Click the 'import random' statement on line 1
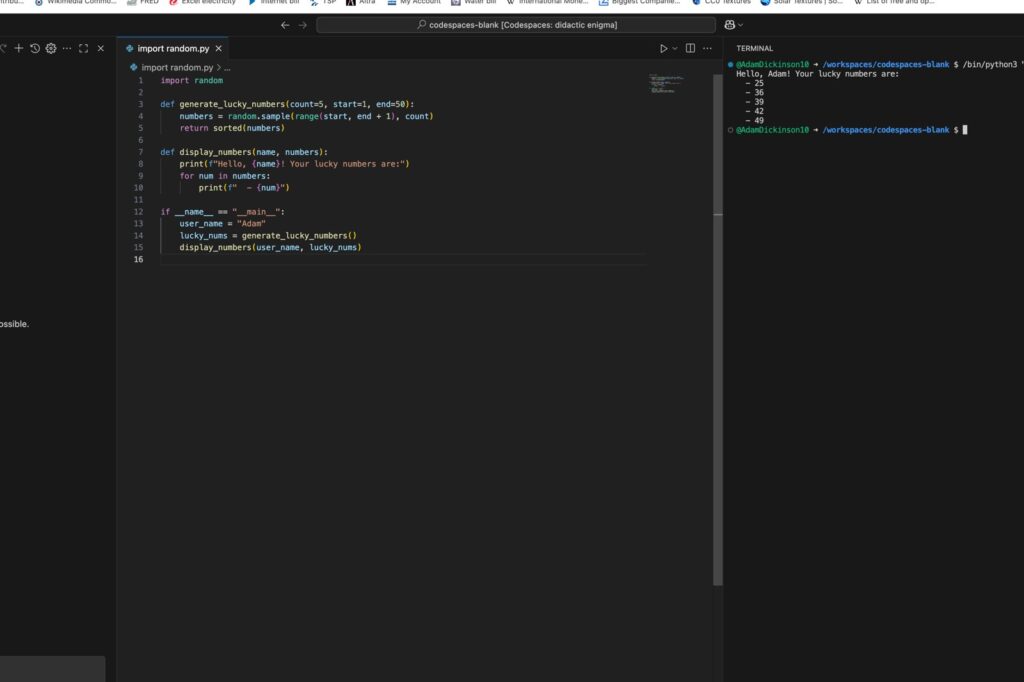This screenshot has height=682, width=1024. click(191, 80)
